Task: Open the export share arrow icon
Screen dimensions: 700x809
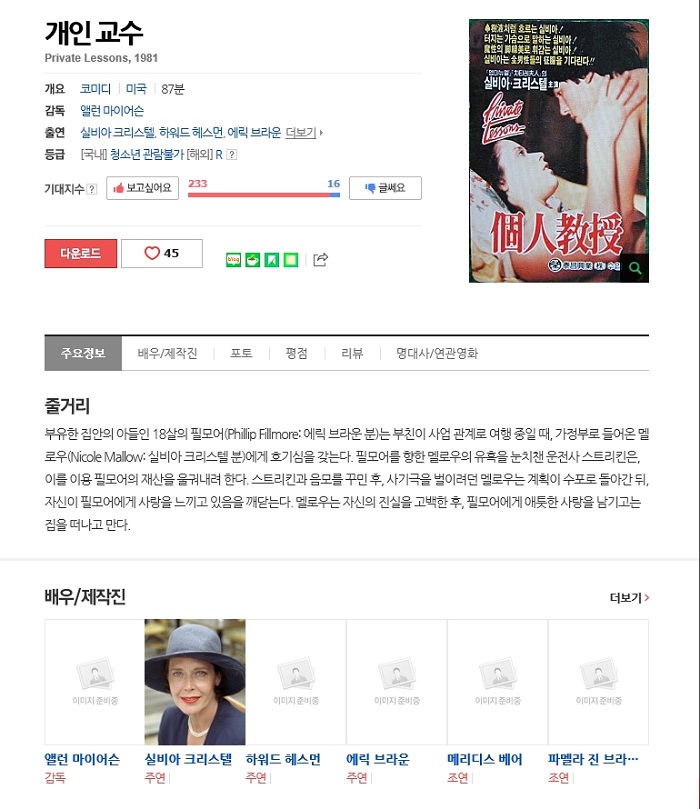Action: [320, 259]
